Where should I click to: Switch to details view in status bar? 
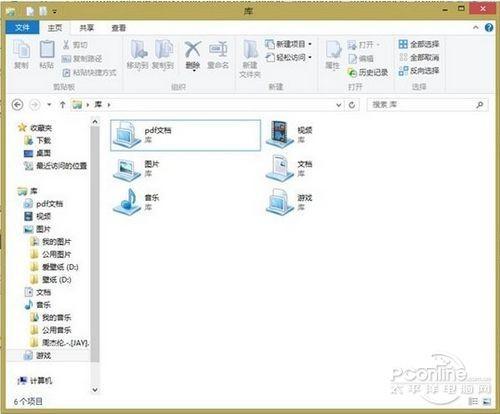[474, 402]
